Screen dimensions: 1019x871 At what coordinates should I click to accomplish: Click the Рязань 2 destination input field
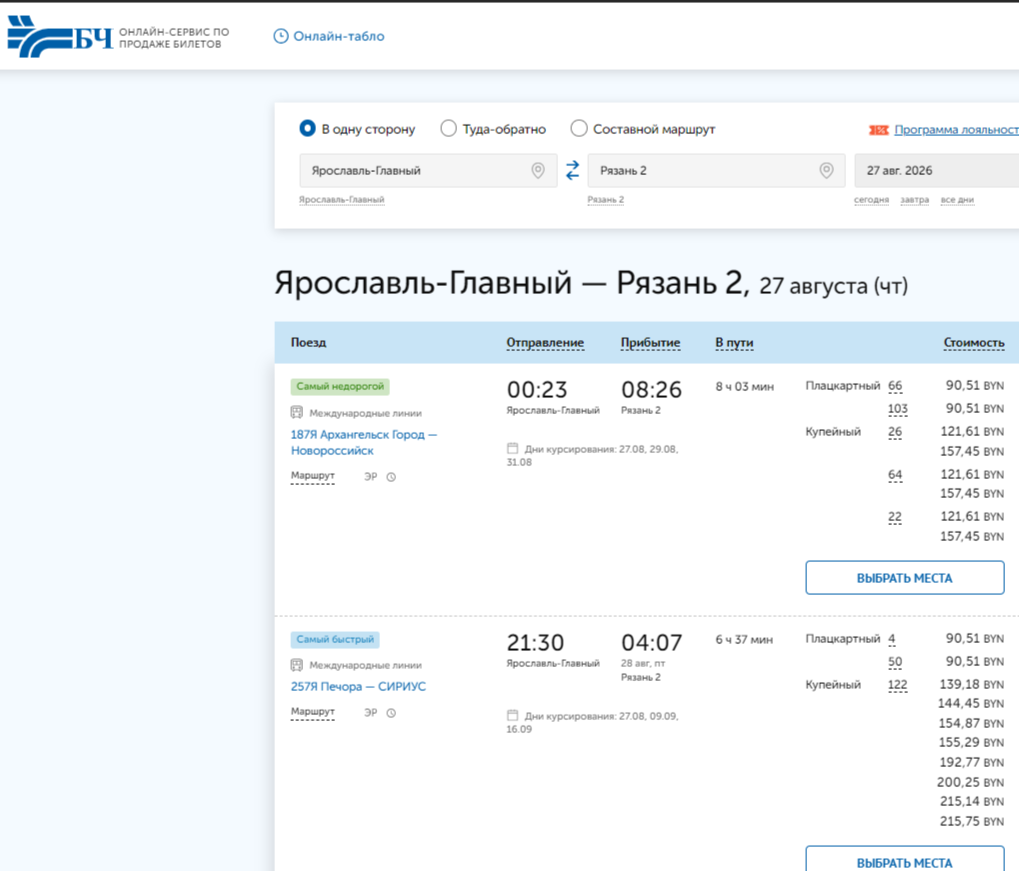(x=716, y=170)
